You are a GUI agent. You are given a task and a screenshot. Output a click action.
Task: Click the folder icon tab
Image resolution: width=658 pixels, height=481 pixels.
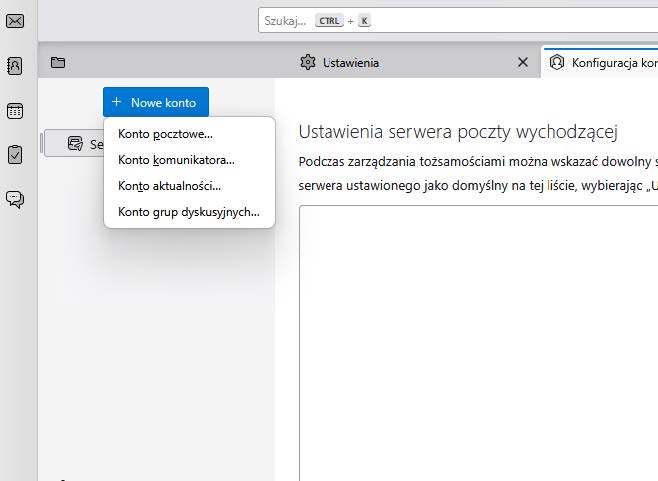pyautogui.click(x=58, y=62)
